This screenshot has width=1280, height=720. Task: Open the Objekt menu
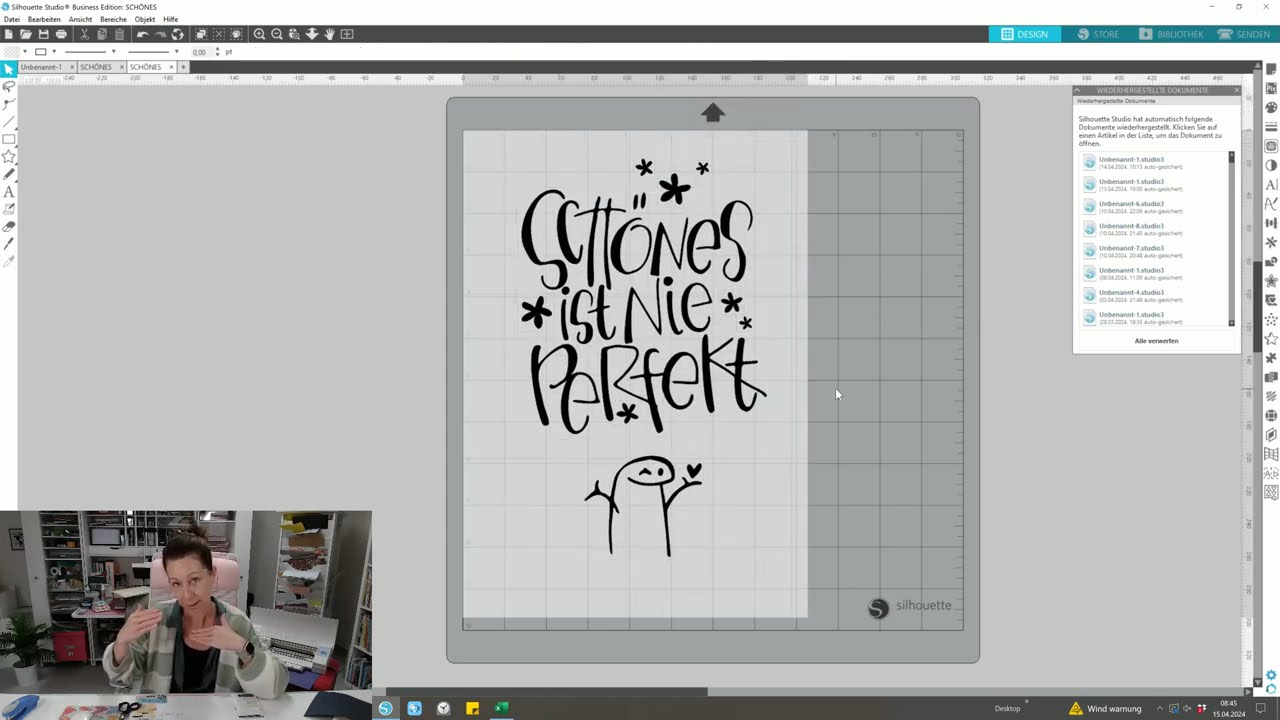tap(145, 19)
